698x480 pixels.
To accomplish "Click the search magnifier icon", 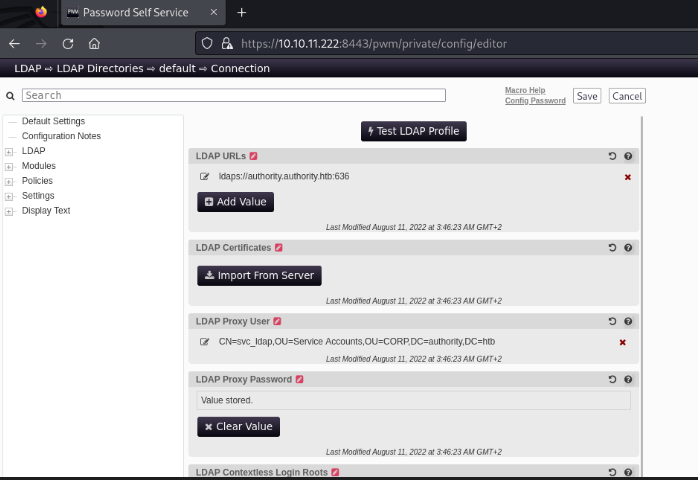I will pos(10,96).
